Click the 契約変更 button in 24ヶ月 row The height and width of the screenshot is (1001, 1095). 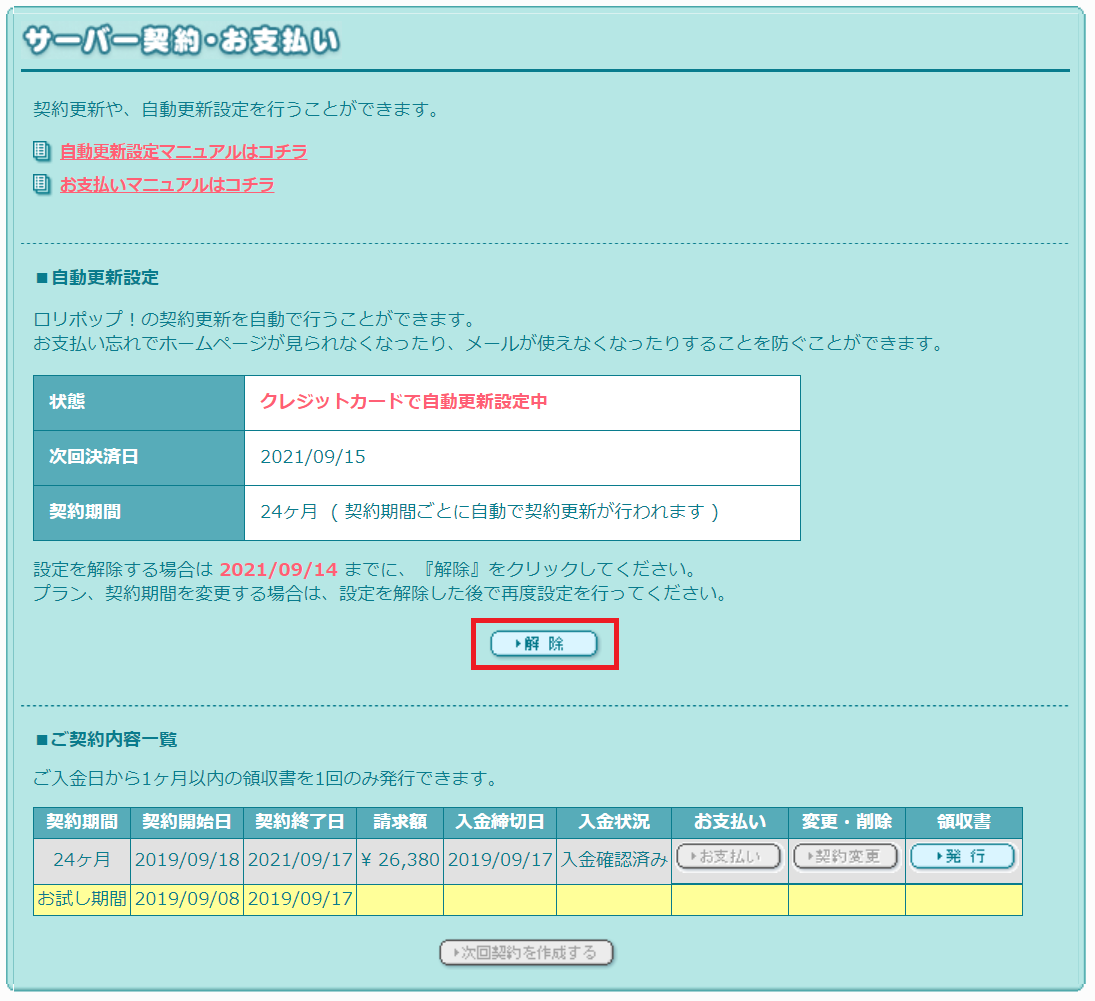pyautogui.click(x=846, y=856)
